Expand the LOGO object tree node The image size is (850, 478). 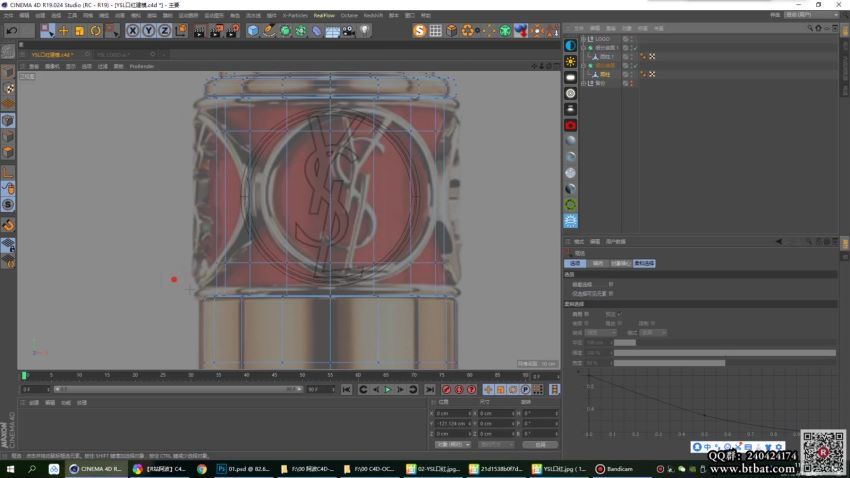(583, 39)
